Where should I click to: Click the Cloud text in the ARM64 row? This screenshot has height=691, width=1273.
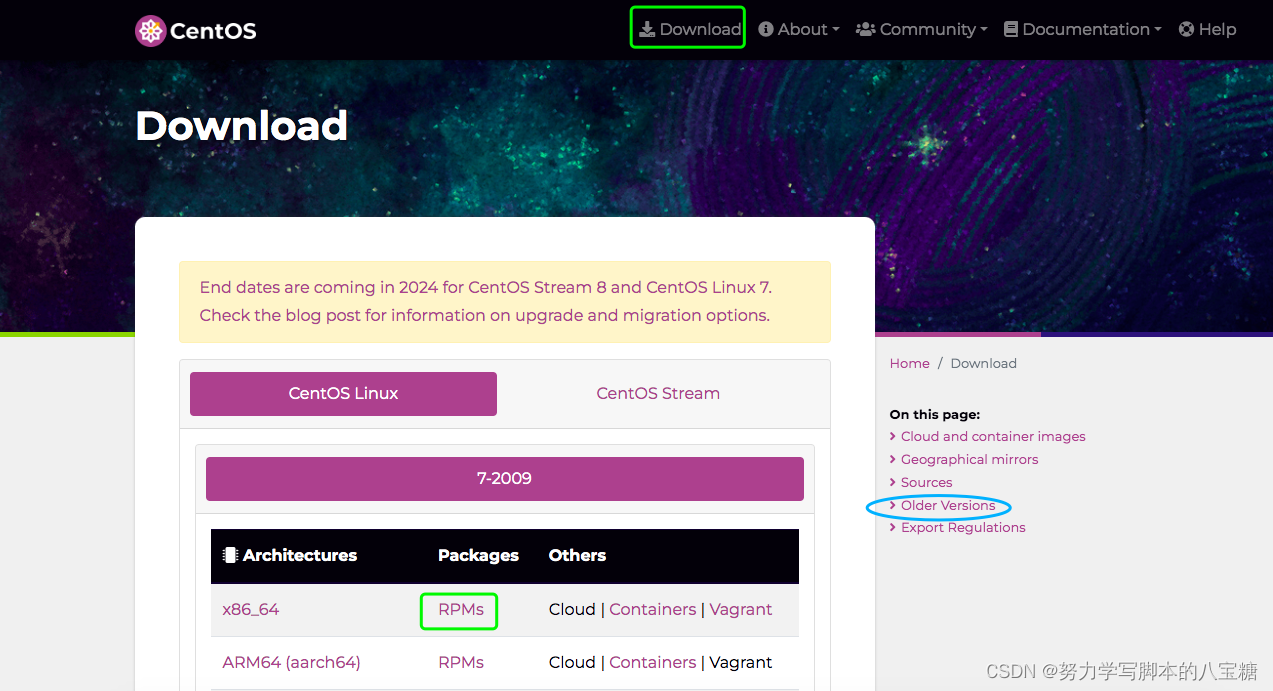pos(572,662)
